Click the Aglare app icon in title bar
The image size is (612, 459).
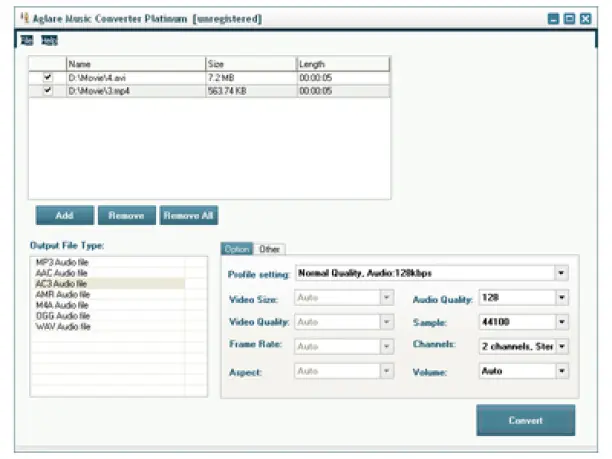coord(25,18)
